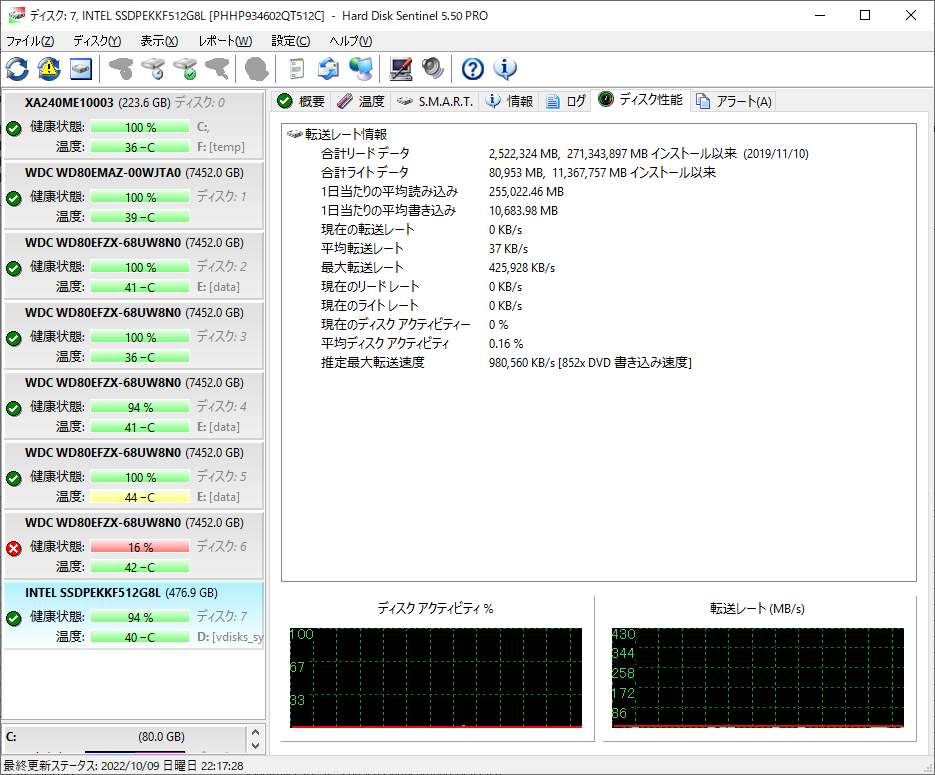Select the WD80EFZX disk labeled ディスク: 2
The image size is (935, 775).
pyautogui.click(x=134, y=265)
